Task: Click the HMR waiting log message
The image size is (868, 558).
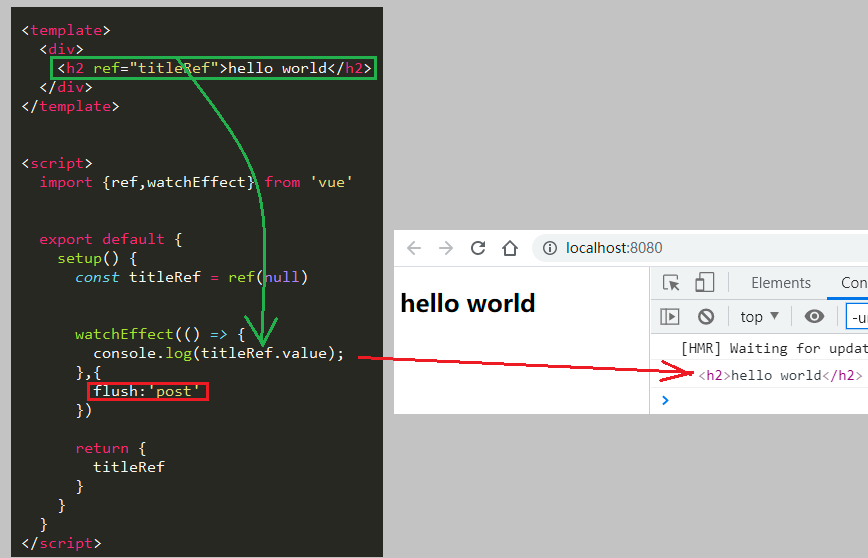Action: point(774,348)
